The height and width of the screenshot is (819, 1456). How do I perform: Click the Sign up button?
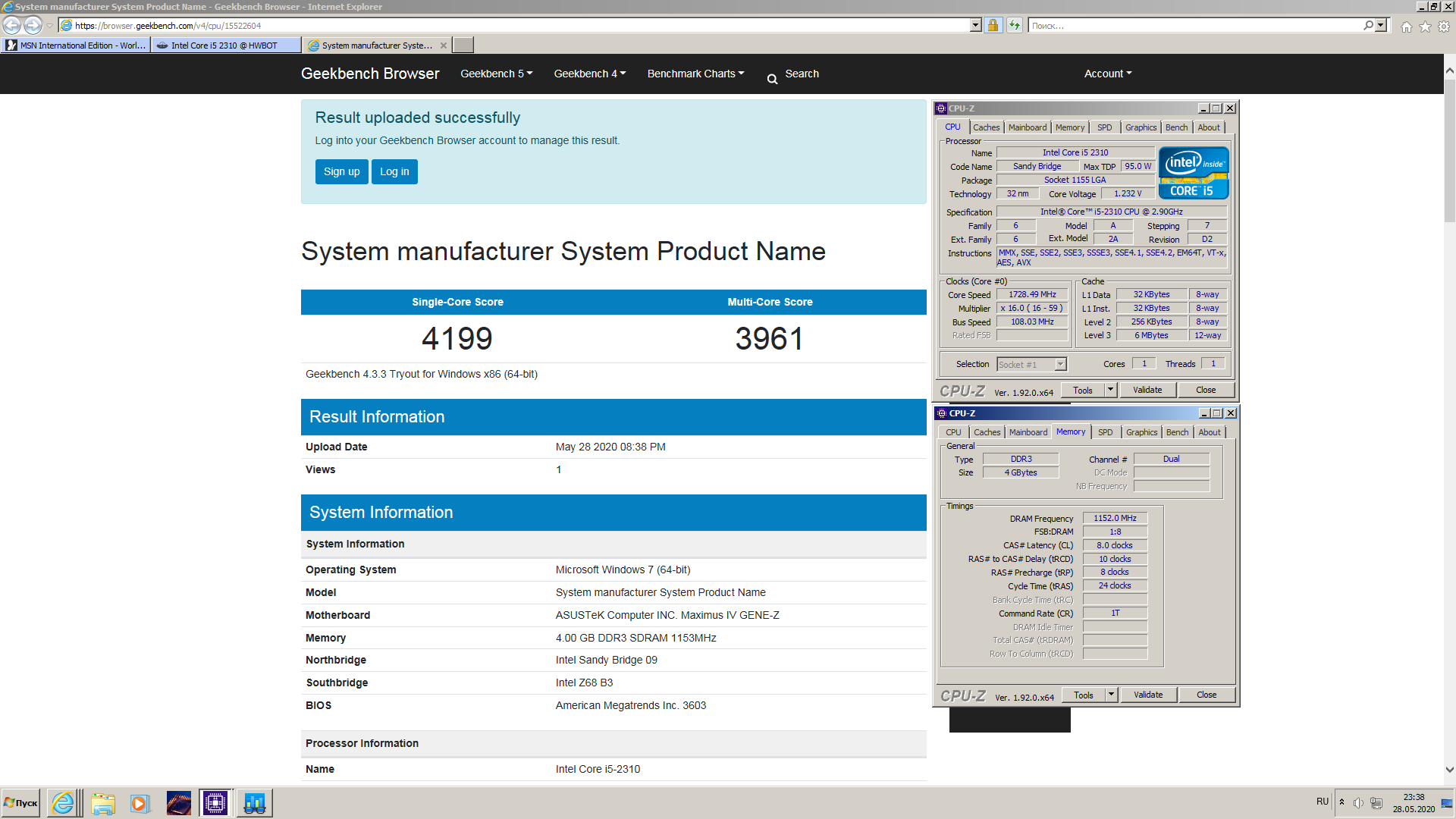pos(342,171)
